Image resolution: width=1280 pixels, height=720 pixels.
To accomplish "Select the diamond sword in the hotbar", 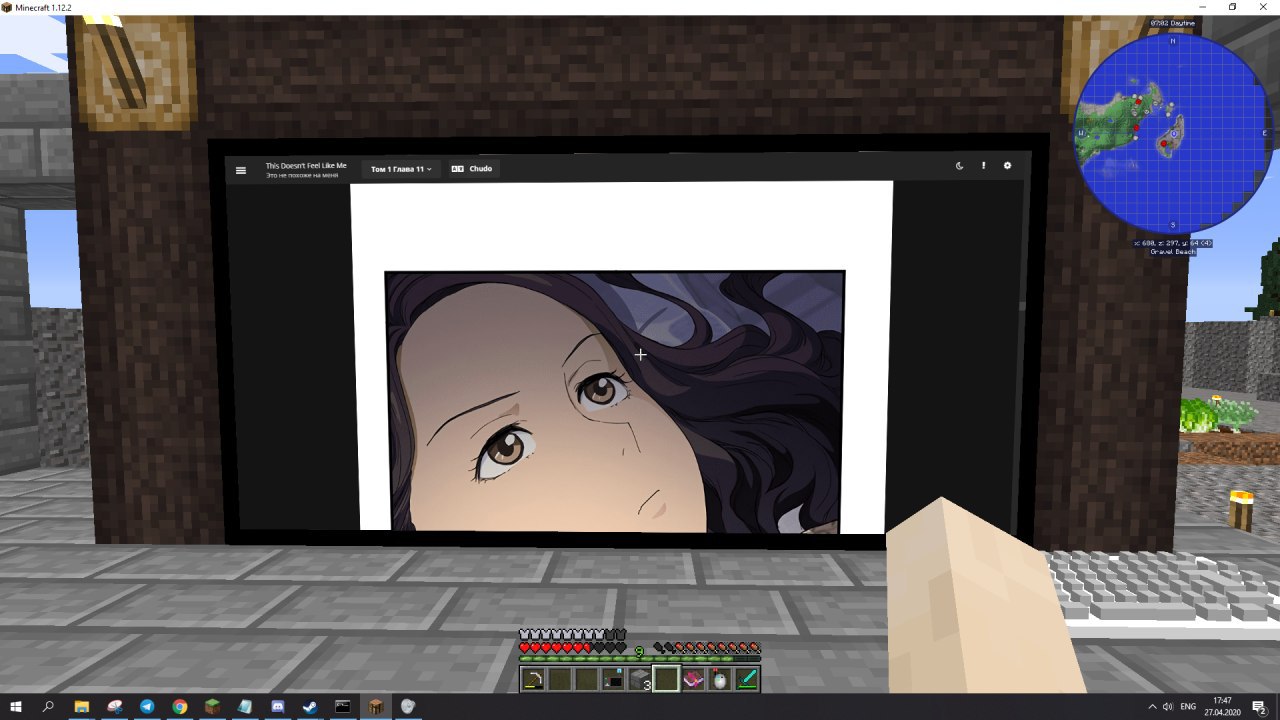I will point(747,680).
